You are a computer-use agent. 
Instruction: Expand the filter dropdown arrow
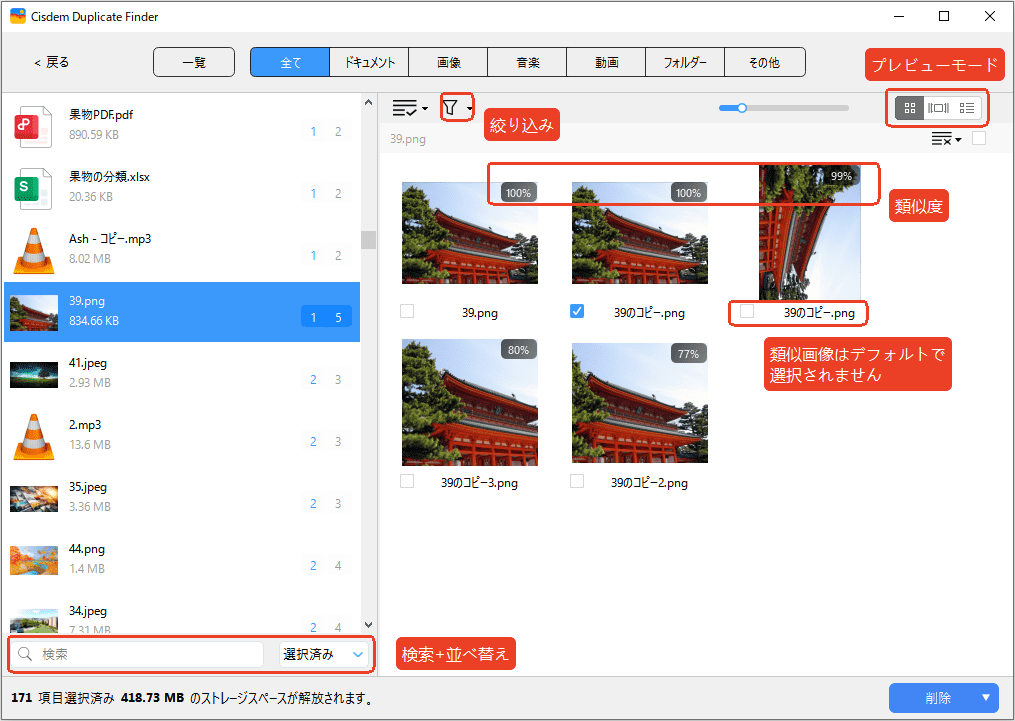coord(470,108)
